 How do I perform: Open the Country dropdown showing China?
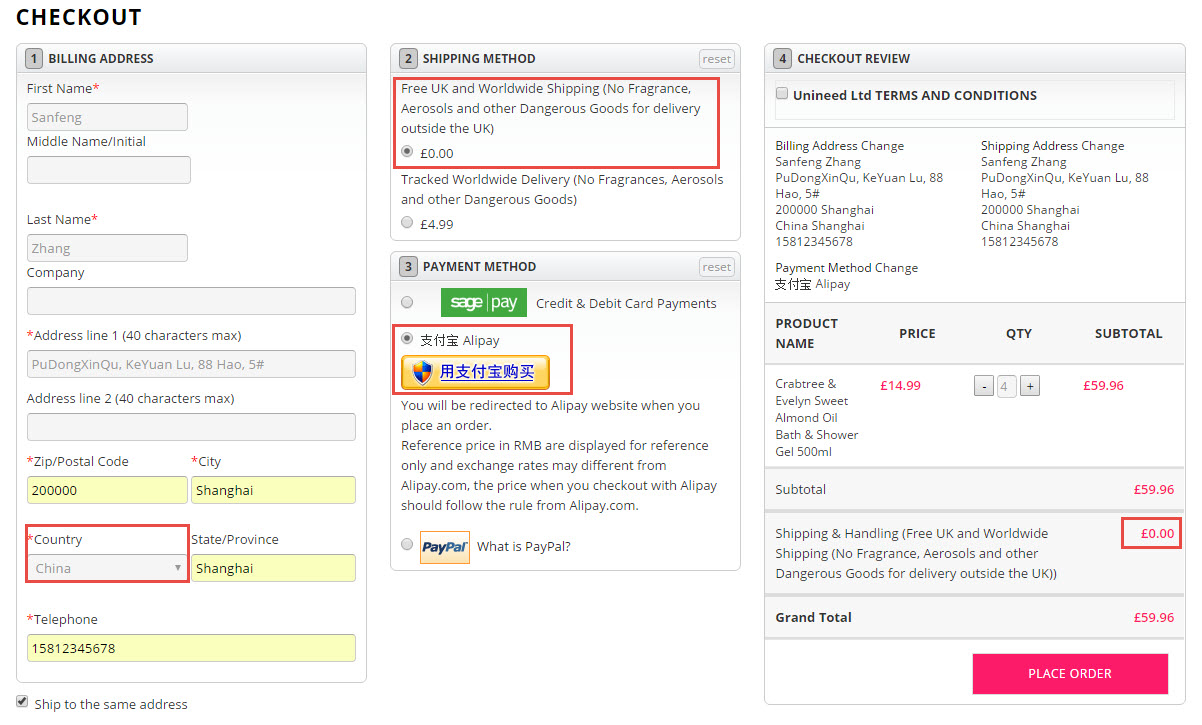point(108,568)
